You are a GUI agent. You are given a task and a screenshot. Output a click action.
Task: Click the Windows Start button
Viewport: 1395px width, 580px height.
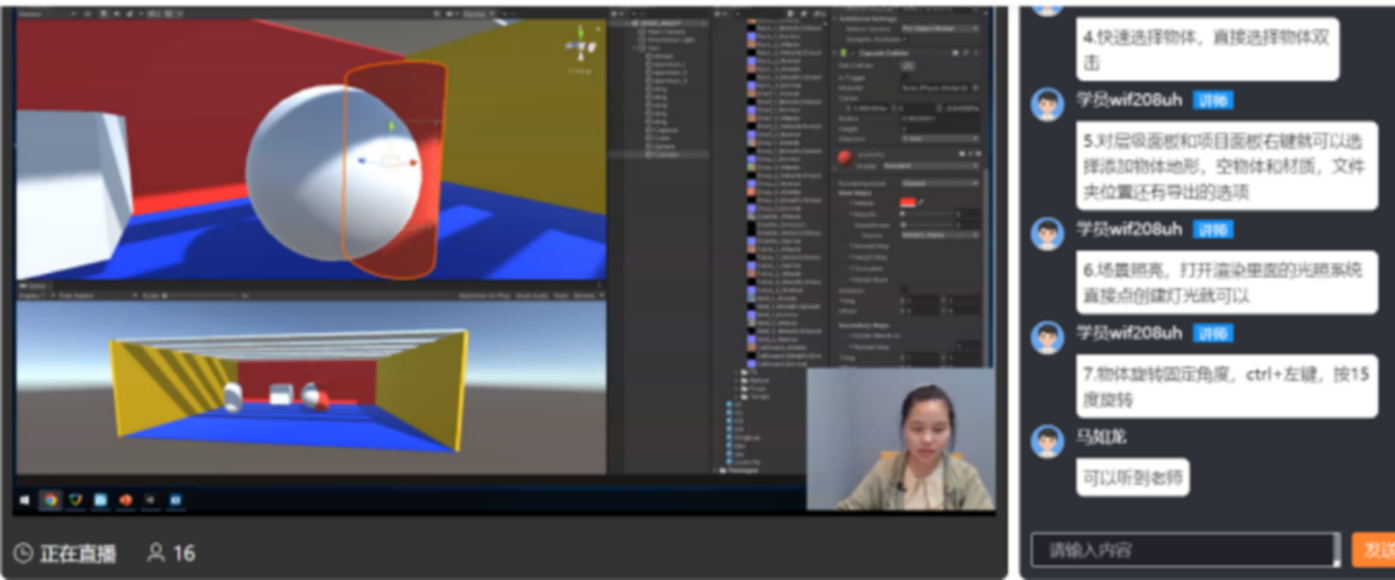[x=25, y=499]
